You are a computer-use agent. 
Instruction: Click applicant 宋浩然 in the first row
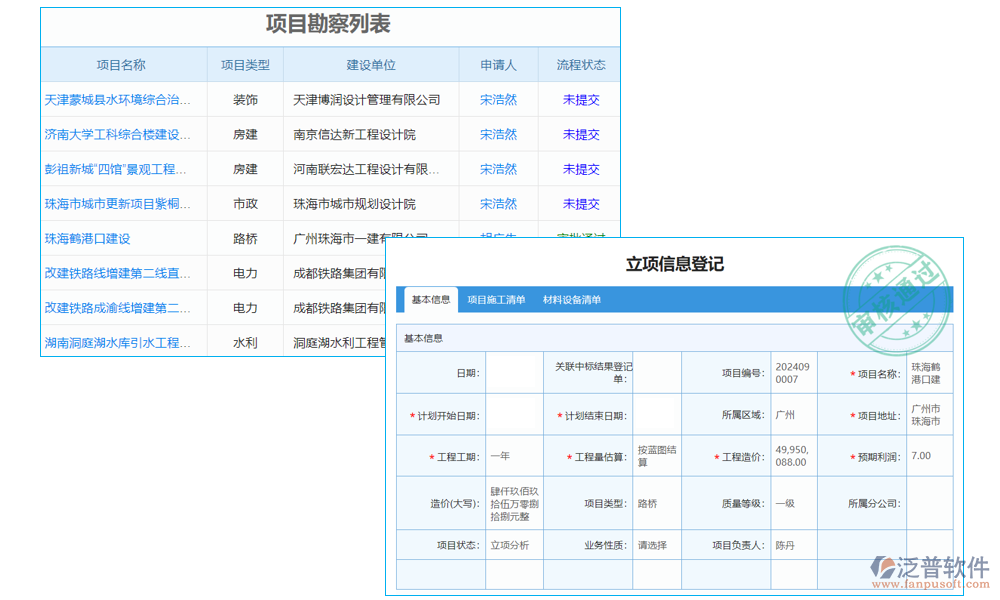[497, 99]
